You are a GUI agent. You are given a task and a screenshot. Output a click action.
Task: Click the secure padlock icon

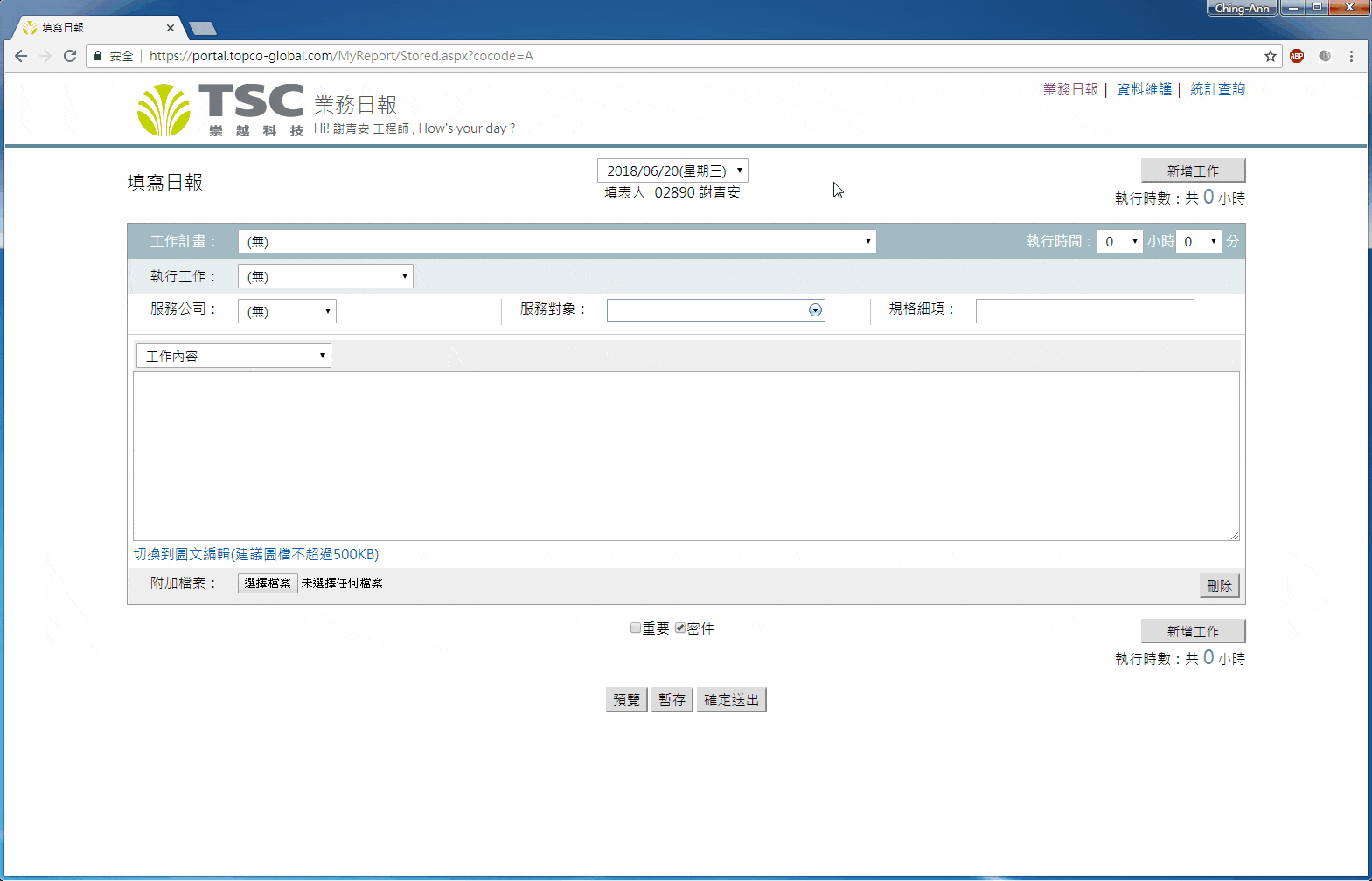(x=98, y=56)
